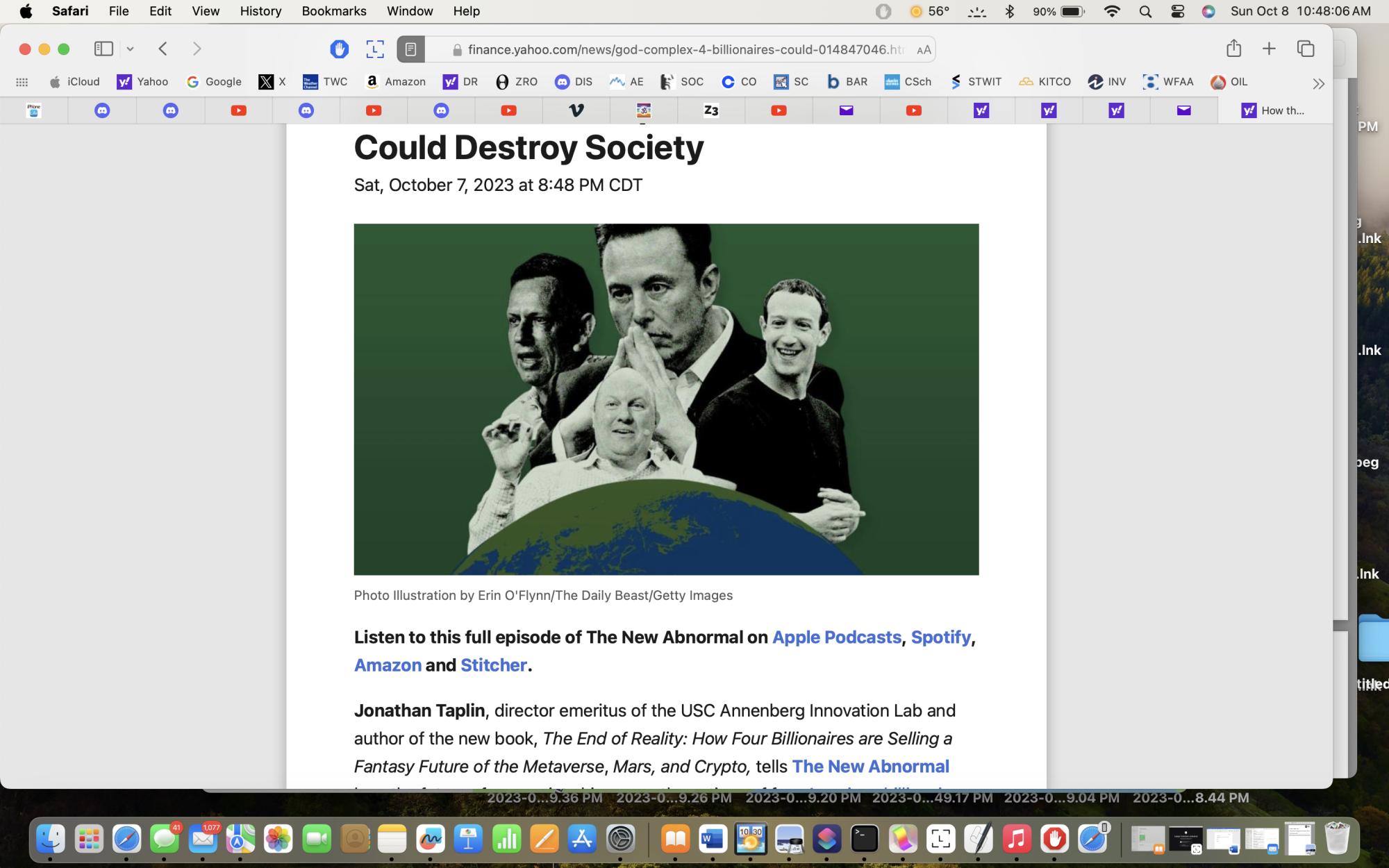This screenshot has height=868, width=1389.
Task: Toggle Reader view in the address bar
Action: point(410,49)
